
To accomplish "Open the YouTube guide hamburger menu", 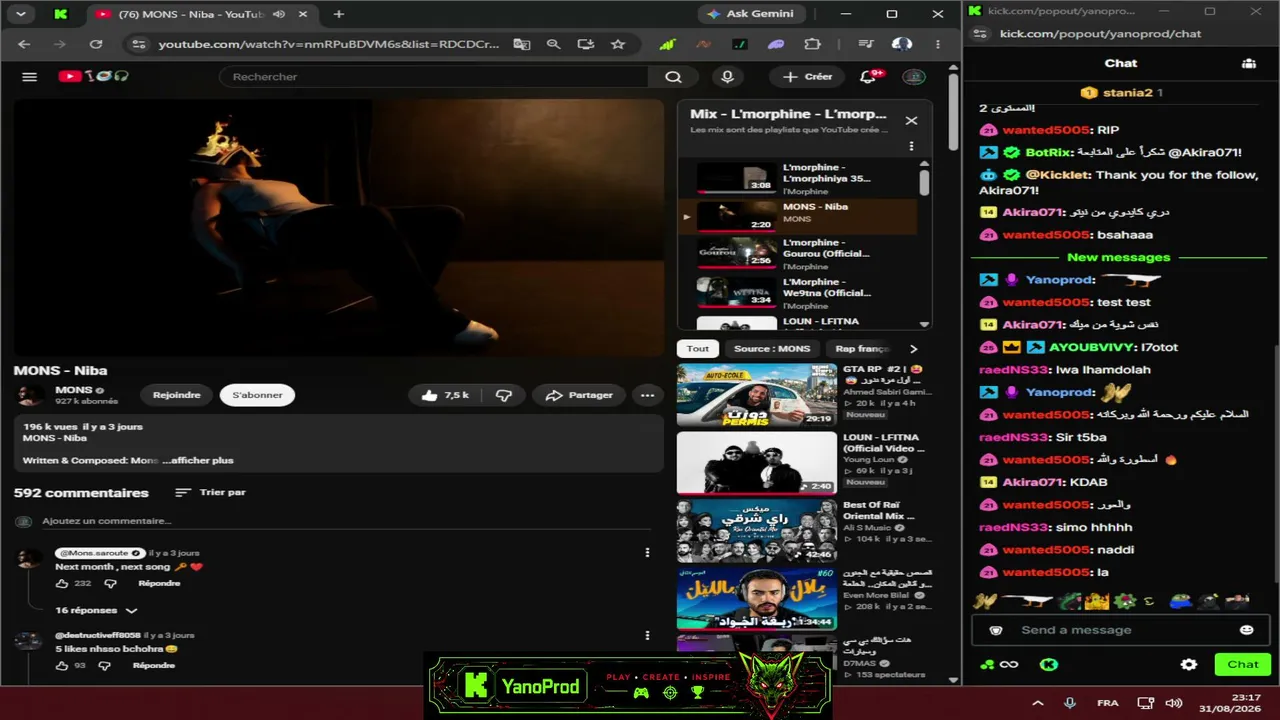I will (29, 77).
